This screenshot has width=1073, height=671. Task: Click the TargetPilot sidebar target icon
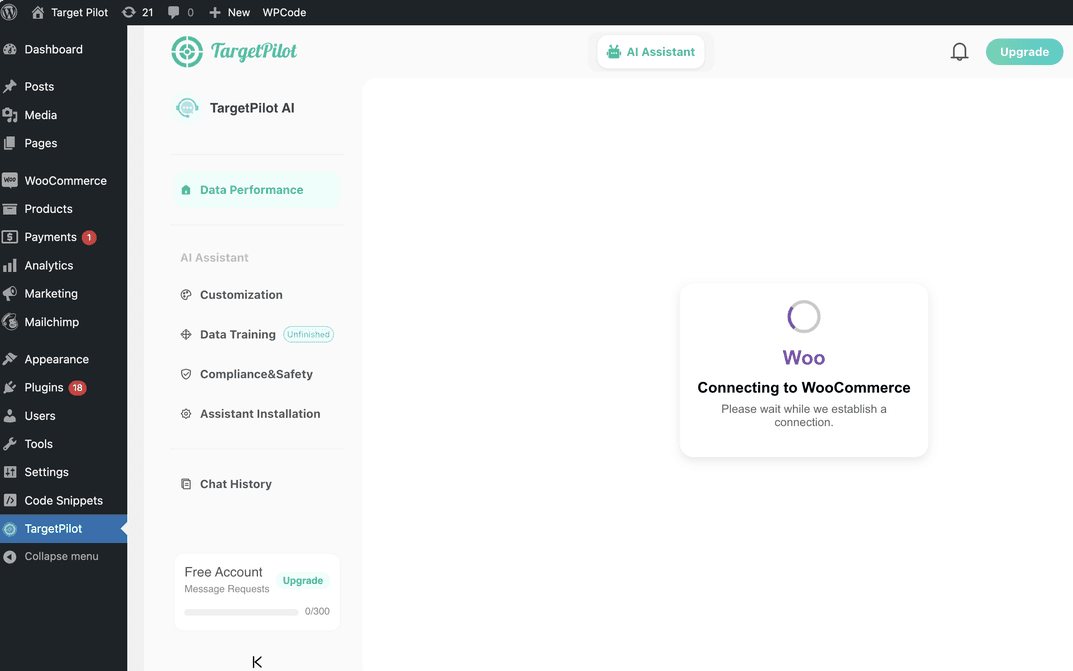(x=10, y=529)
